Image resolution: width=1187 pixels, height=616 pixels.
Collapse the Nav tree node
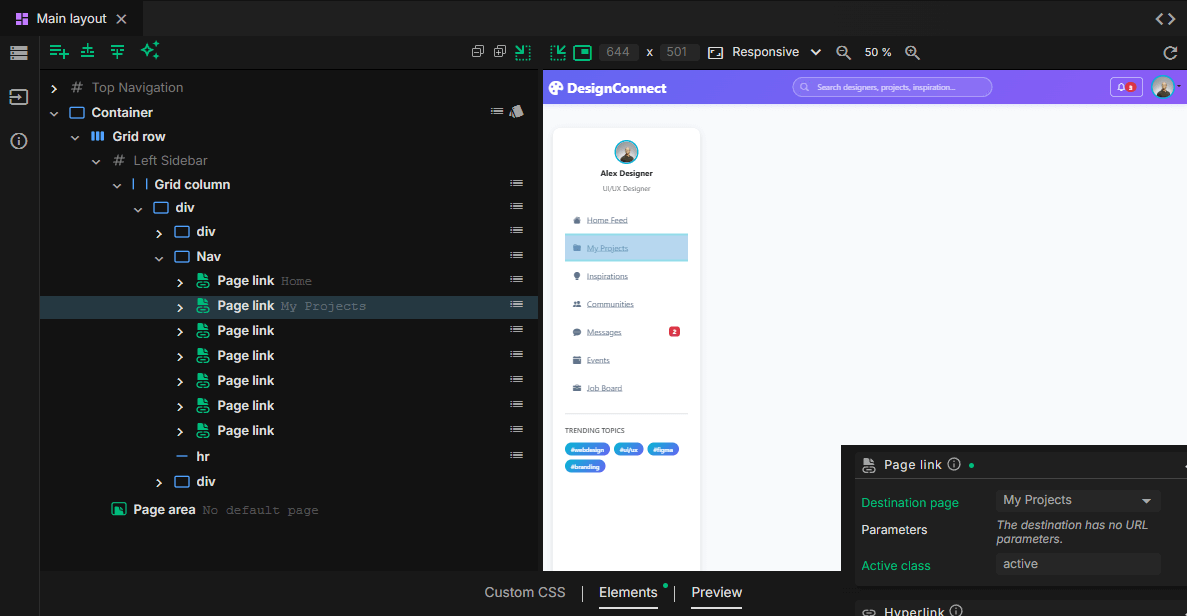pyautogui.click(x=159, y=257)
